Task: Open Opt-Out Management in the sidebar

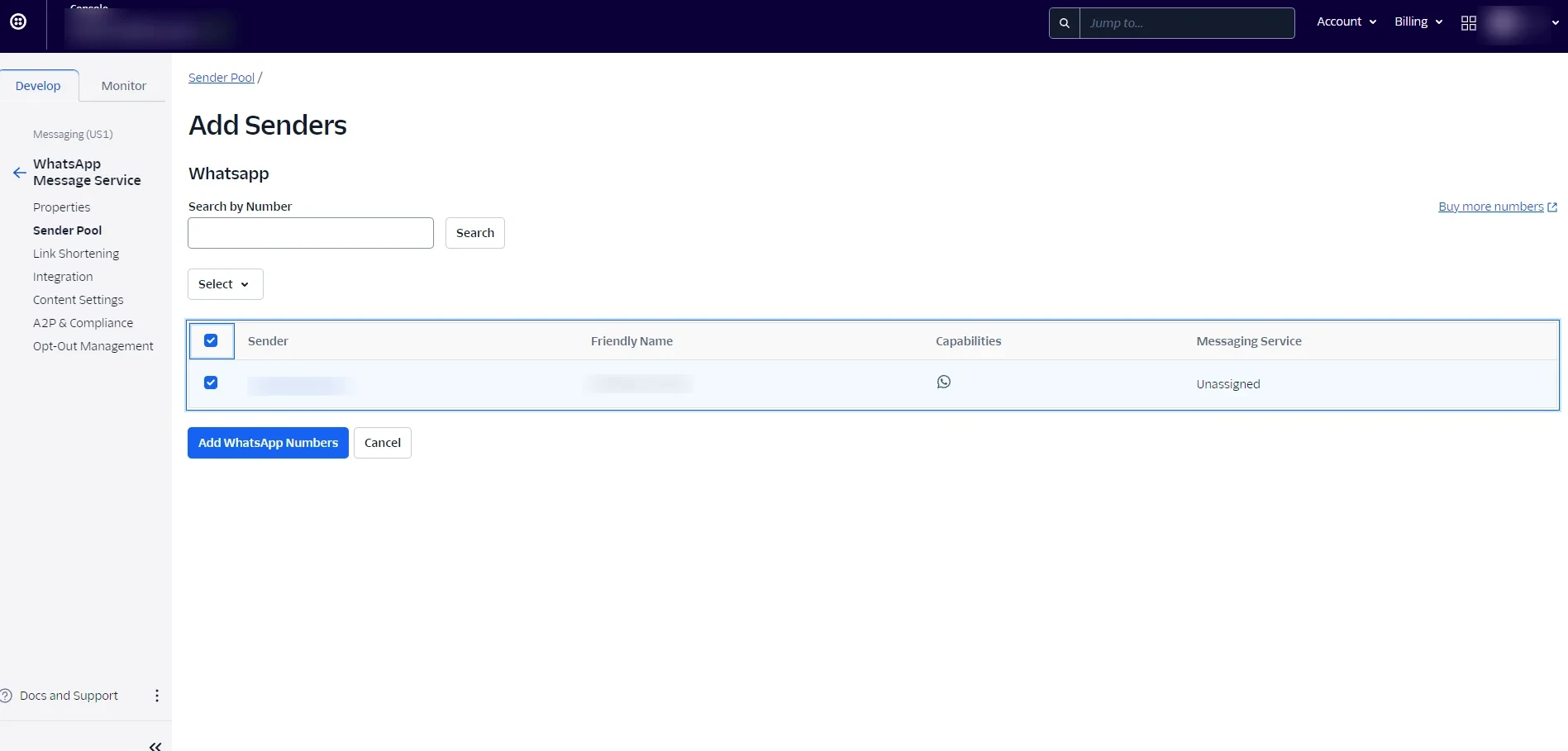Action: pyautogui.click(x=93, y=346)
